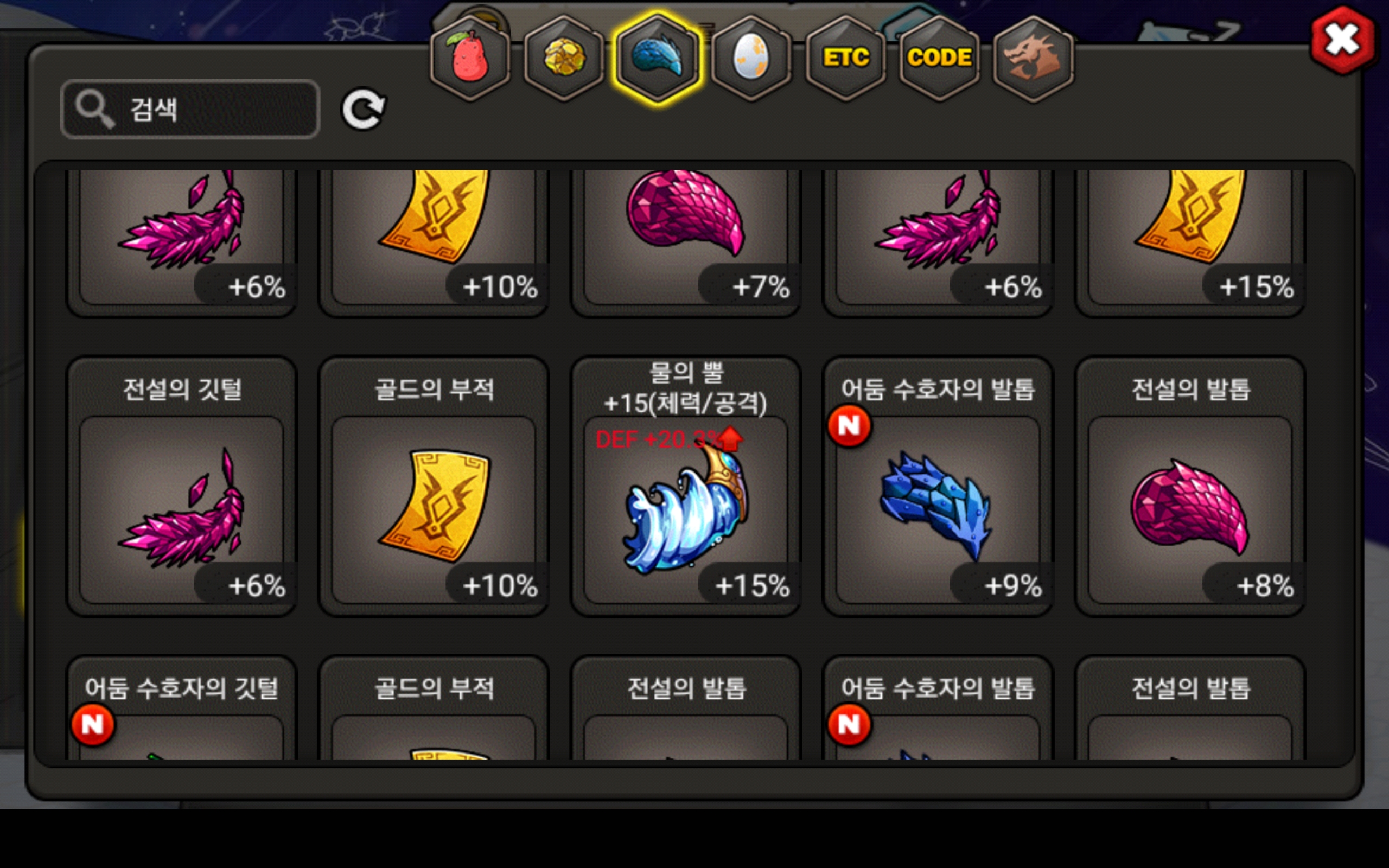Click the refresh arrow icon
The width and height of the screenshot is (1389, 868).
tap(364, 108)
